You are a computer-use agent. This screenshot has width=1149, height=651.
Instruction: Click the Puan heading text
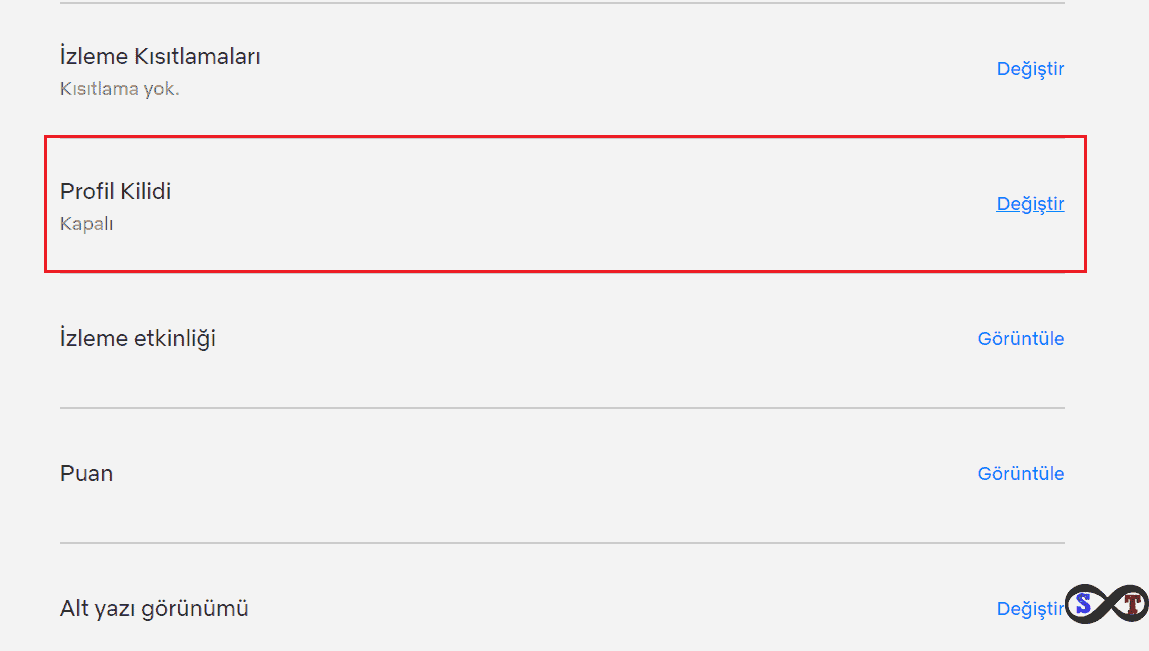86,473
